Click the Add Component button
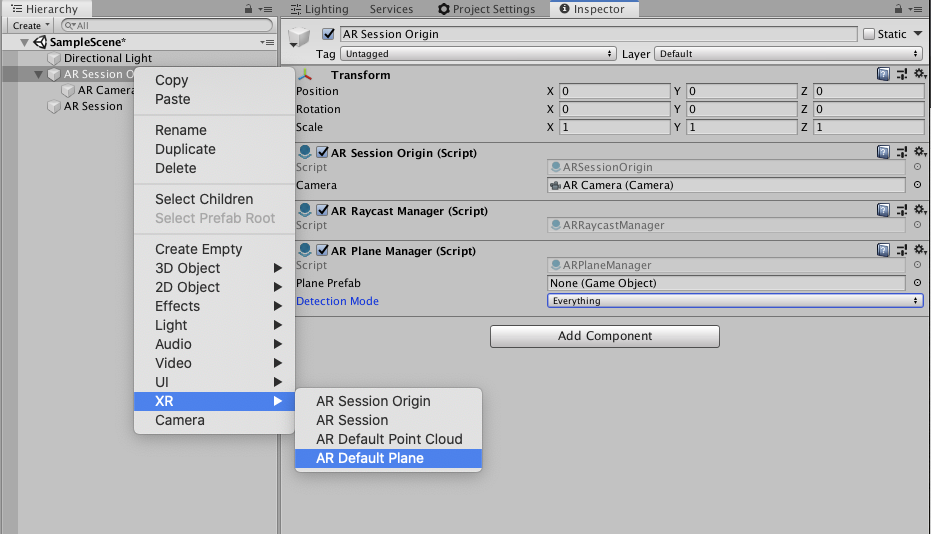 [604, 336]
